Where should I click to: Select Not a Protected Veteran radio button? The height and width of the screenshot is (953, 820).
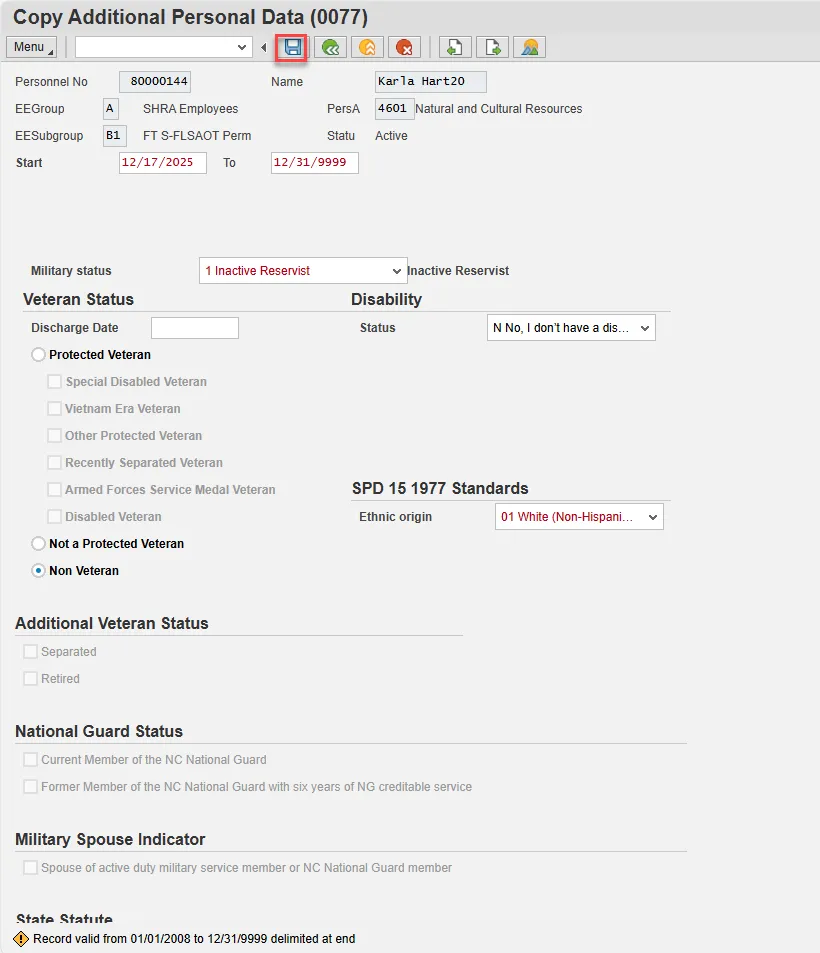pyautogui.click(x=38, y=544)
